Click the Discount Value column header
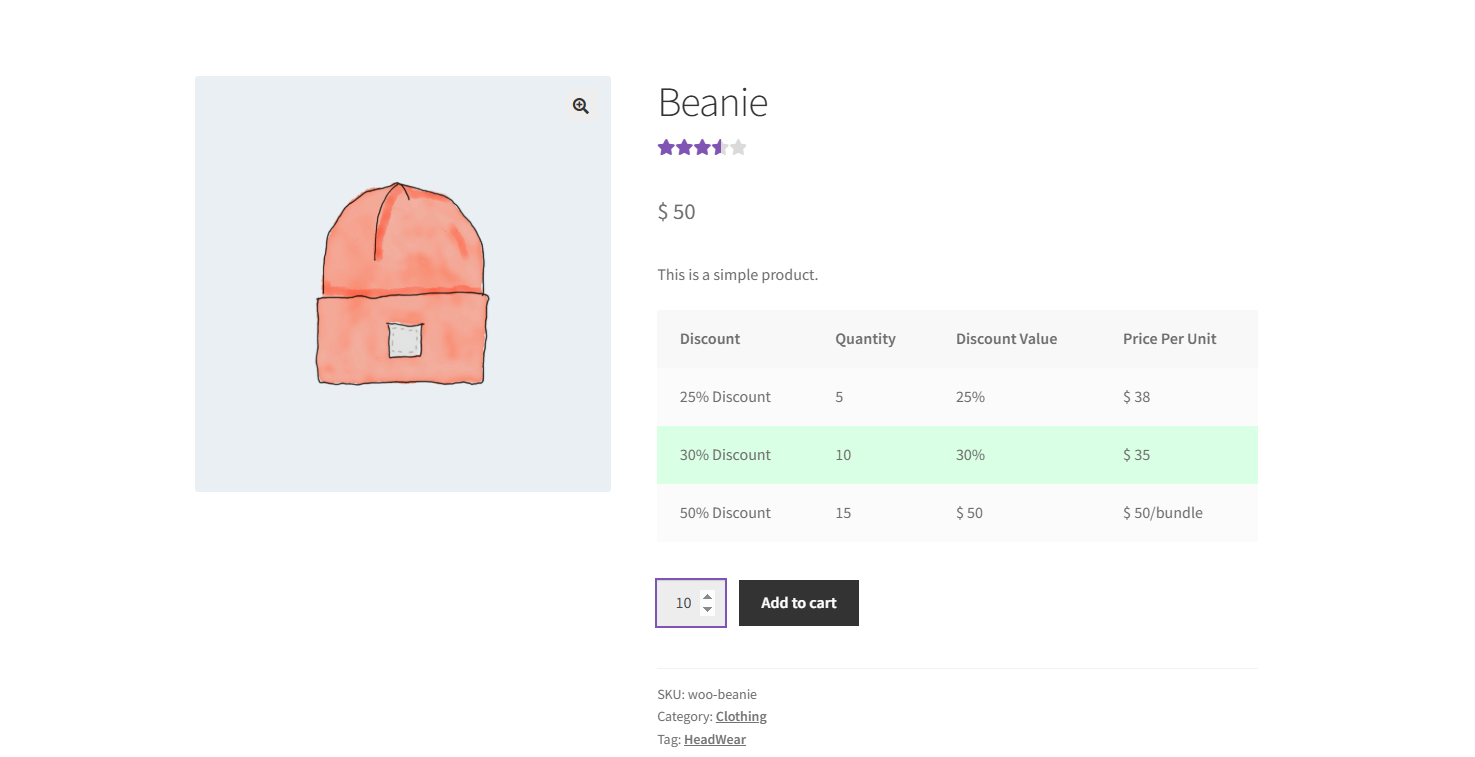Screen dimensions: 1475x757 point(1006,338)
